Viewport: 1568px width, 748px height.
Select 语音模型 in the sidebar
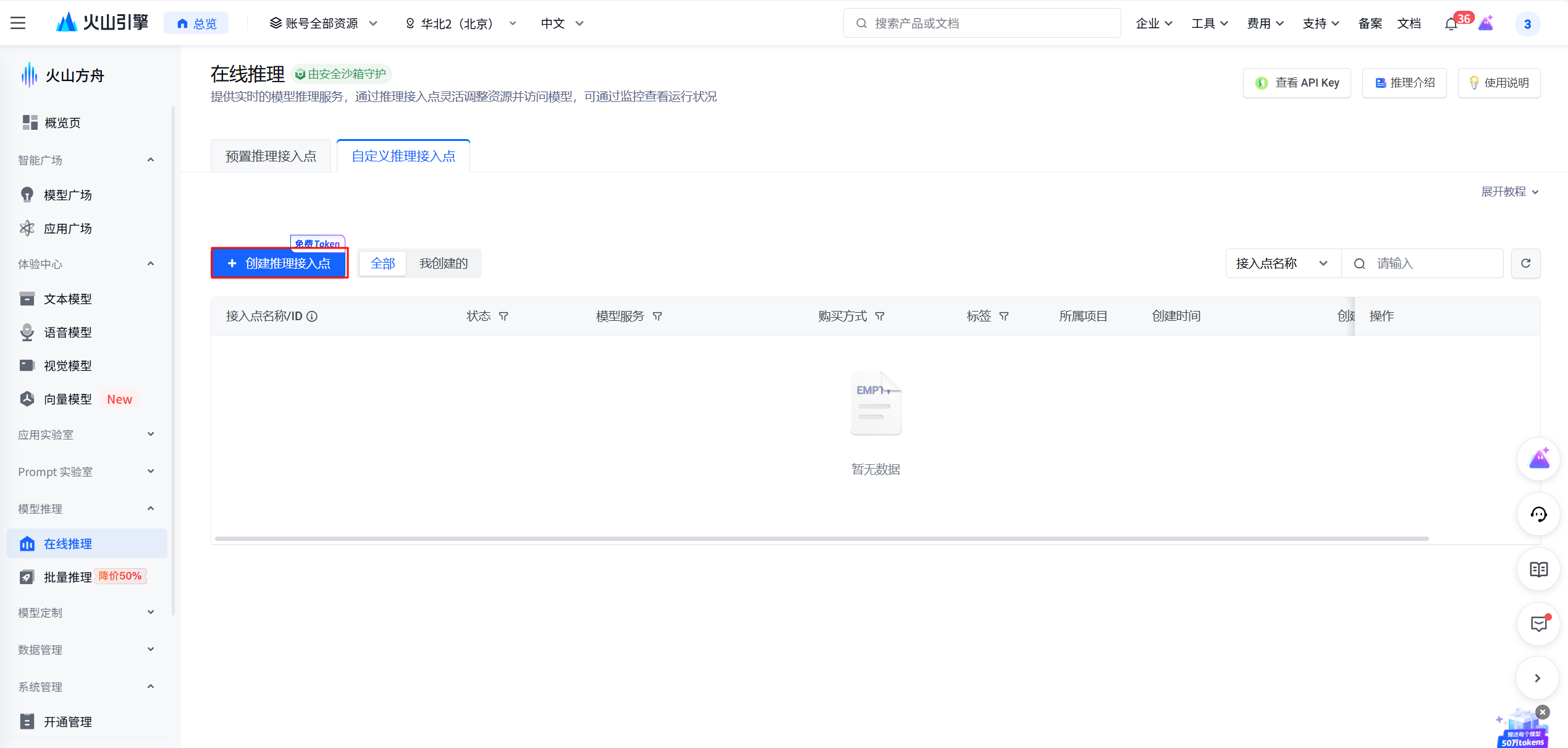pyautogui.click(x=67, y=332)
